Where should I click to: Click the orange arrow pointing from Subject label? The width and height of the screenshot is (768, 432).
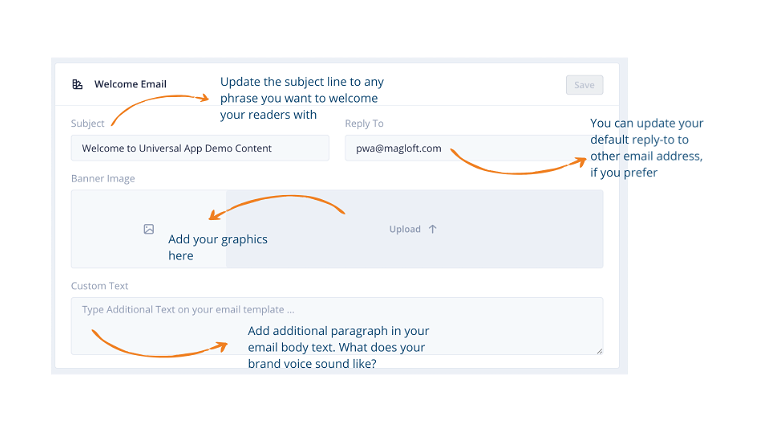pos(160,110)
